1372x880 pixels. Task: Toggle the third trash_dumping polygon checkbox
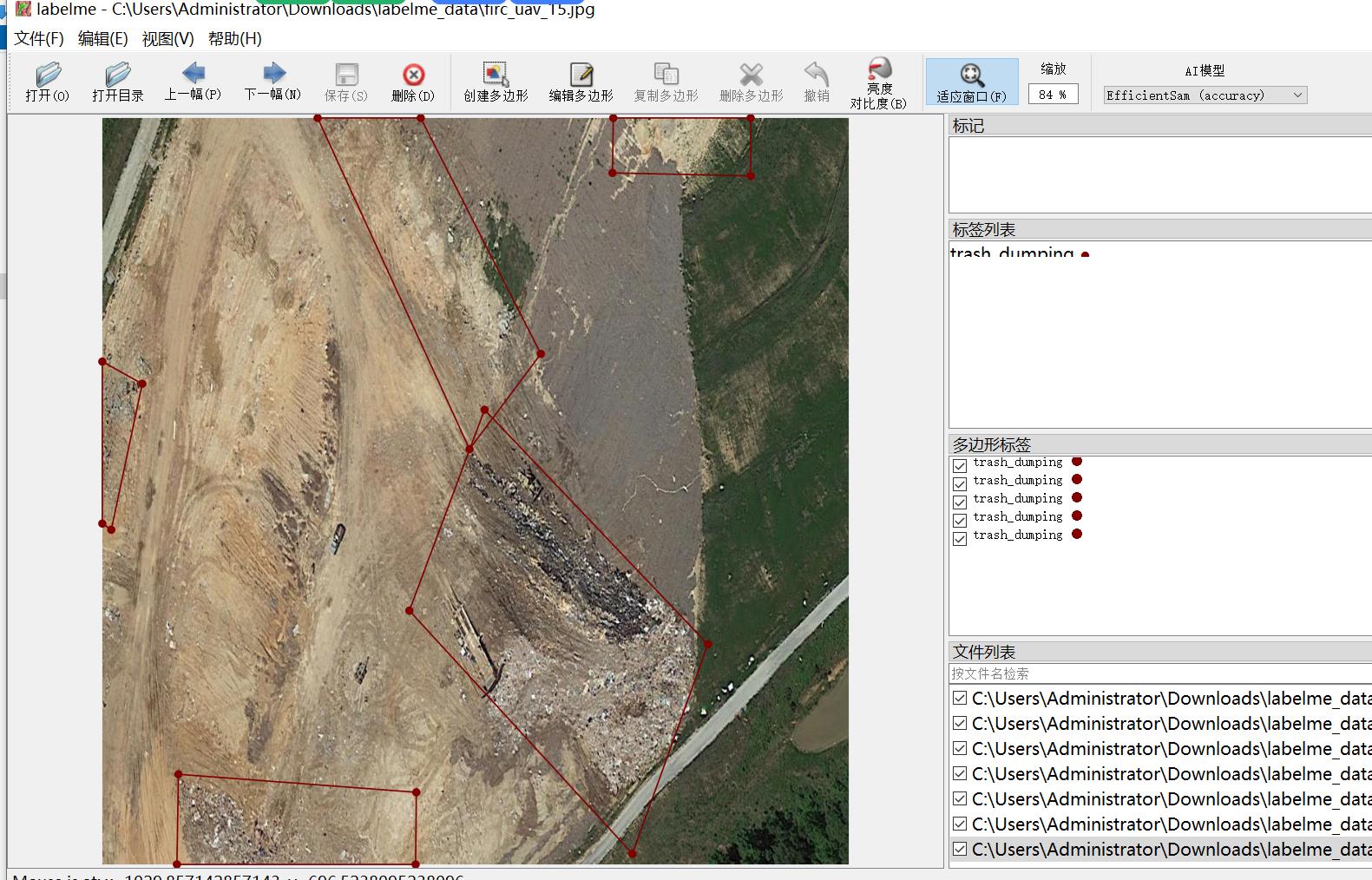tap(960, 502)
